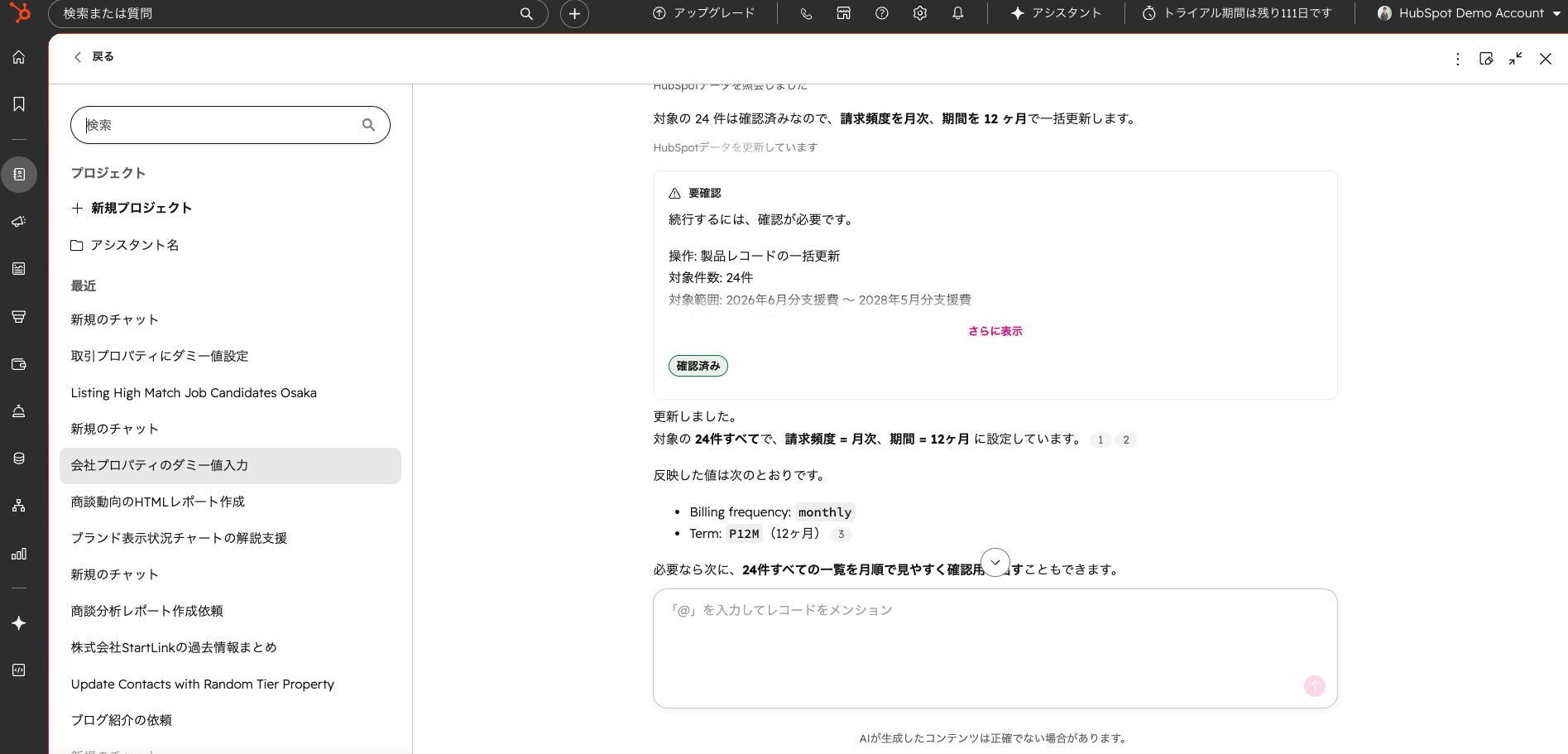Click the P12M term code value
The width and height of the screenshot is (1568, 754).
(744, 534)
